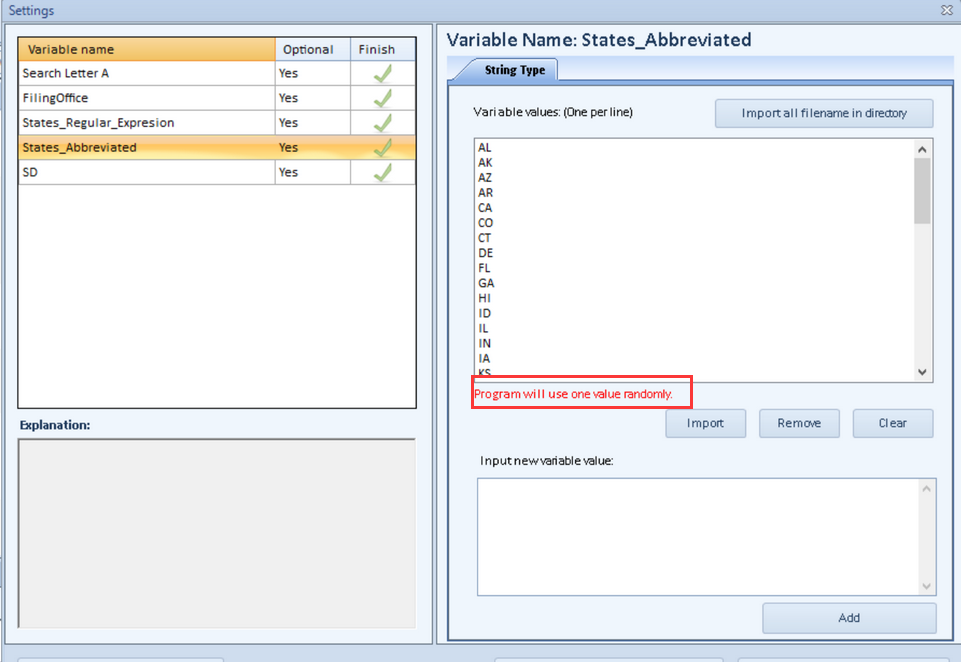Click the Add button
The width and height of the screenshot is (961, 662).
tap(848, 618)
